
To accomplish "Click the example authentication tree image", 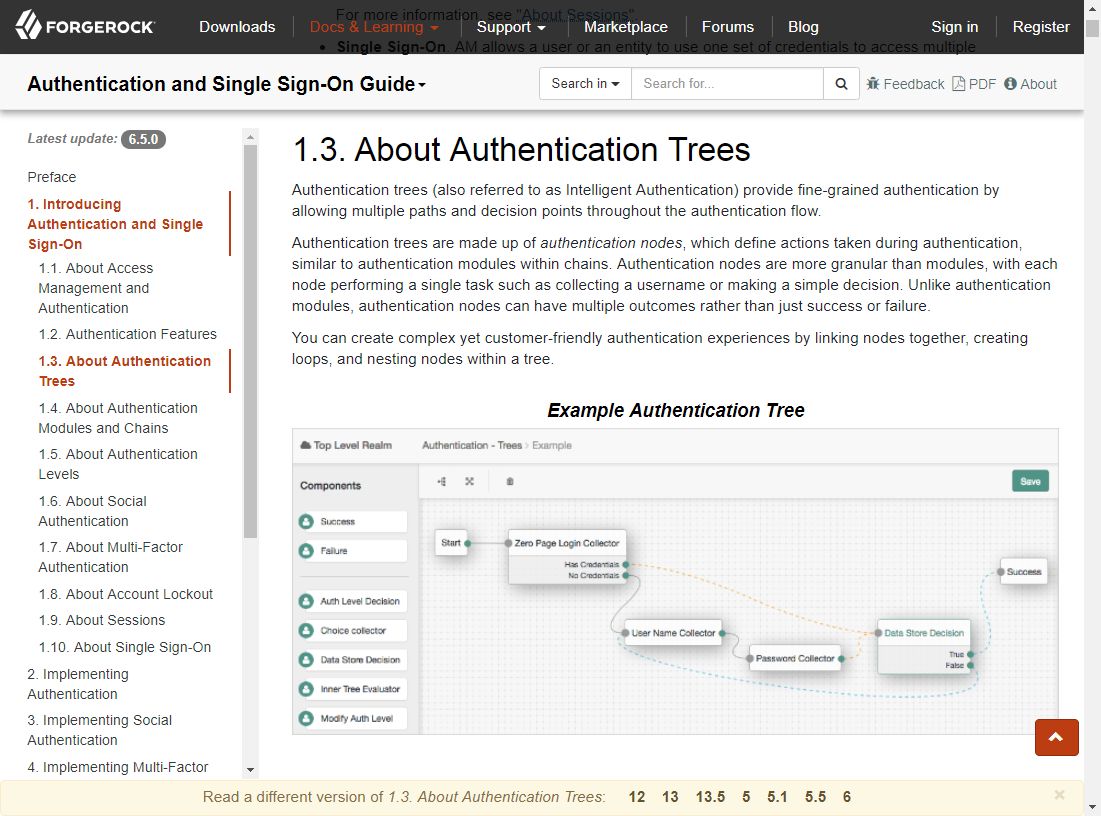I will pos(675,581).
